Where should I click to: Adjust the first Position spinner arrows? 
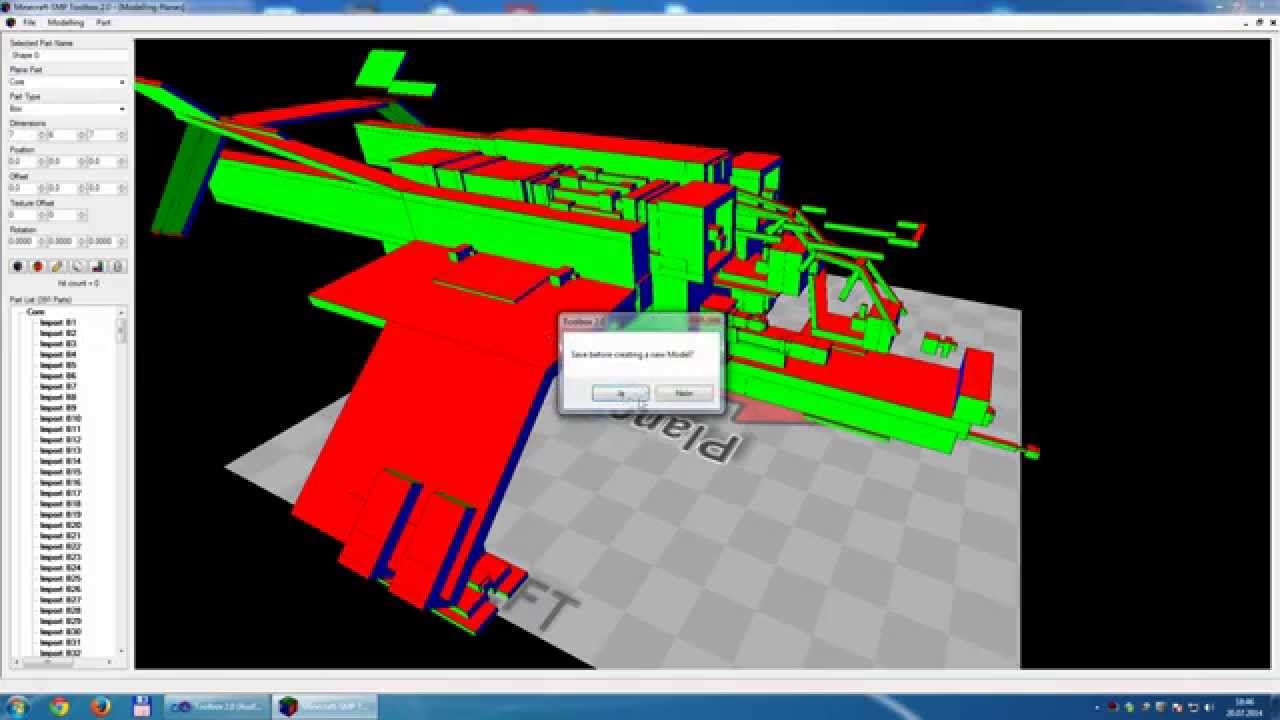(42, 161)
